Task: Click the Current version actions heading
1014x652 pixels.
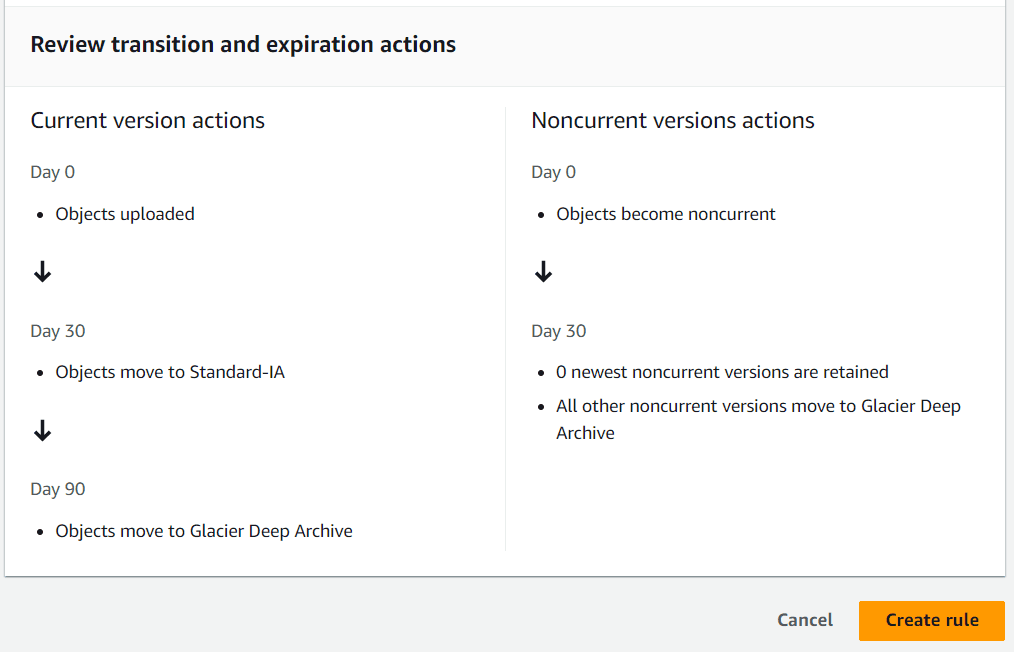Action: click(147, 120)
